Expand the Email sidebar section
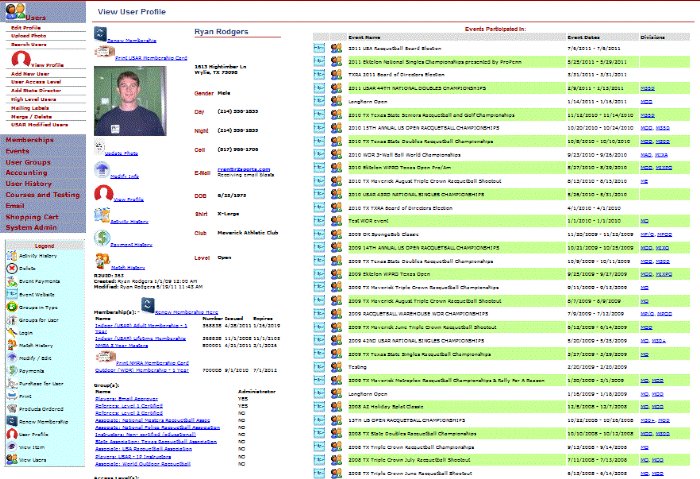700x479 pixels. [x=15, y=205]
